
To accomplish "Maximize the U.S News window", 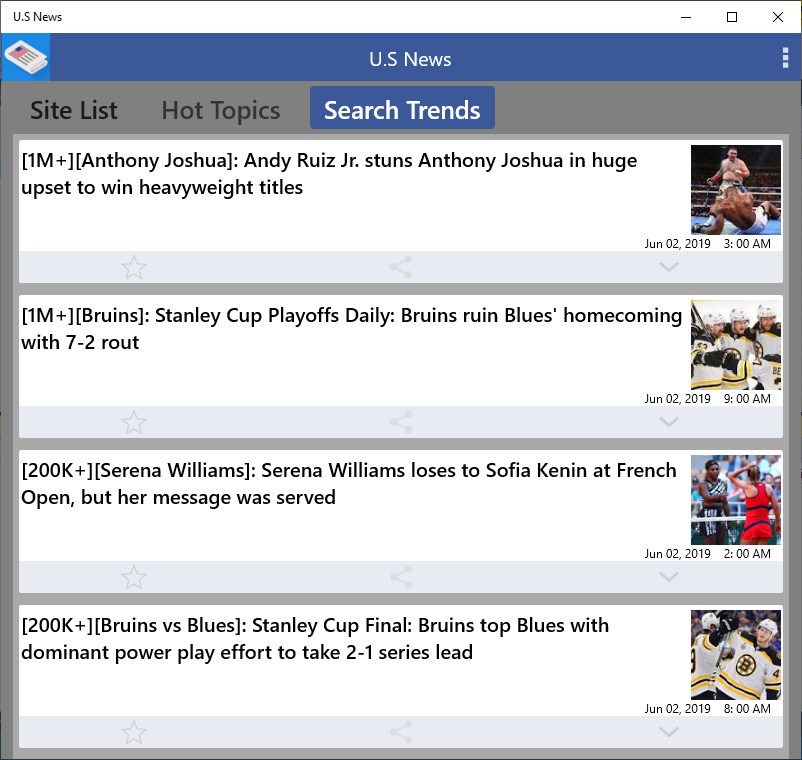I will click(732, 17).
